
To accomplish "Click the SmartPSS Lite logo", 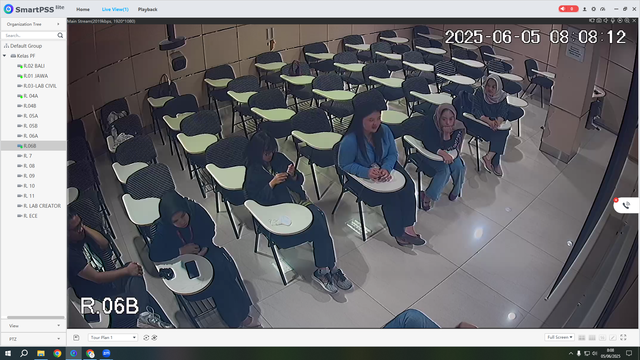I will pos(33,9).
